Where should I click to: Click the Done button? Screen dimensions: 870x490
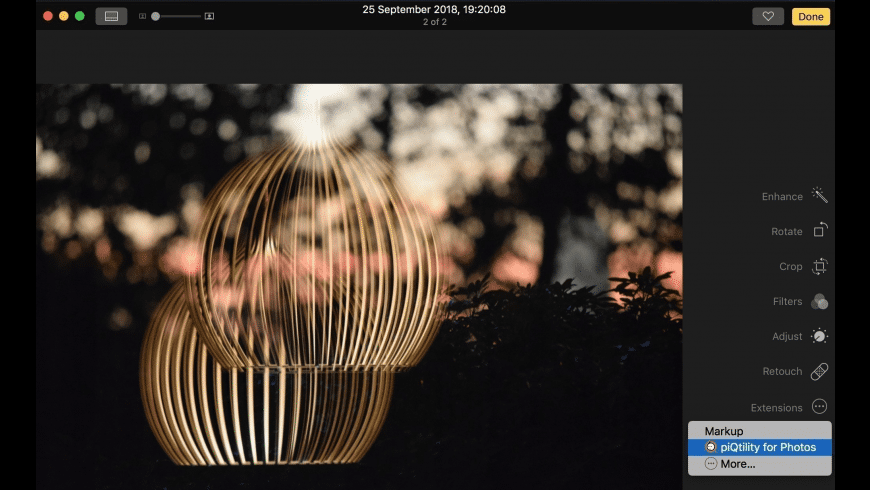click(x=811, y=16)
